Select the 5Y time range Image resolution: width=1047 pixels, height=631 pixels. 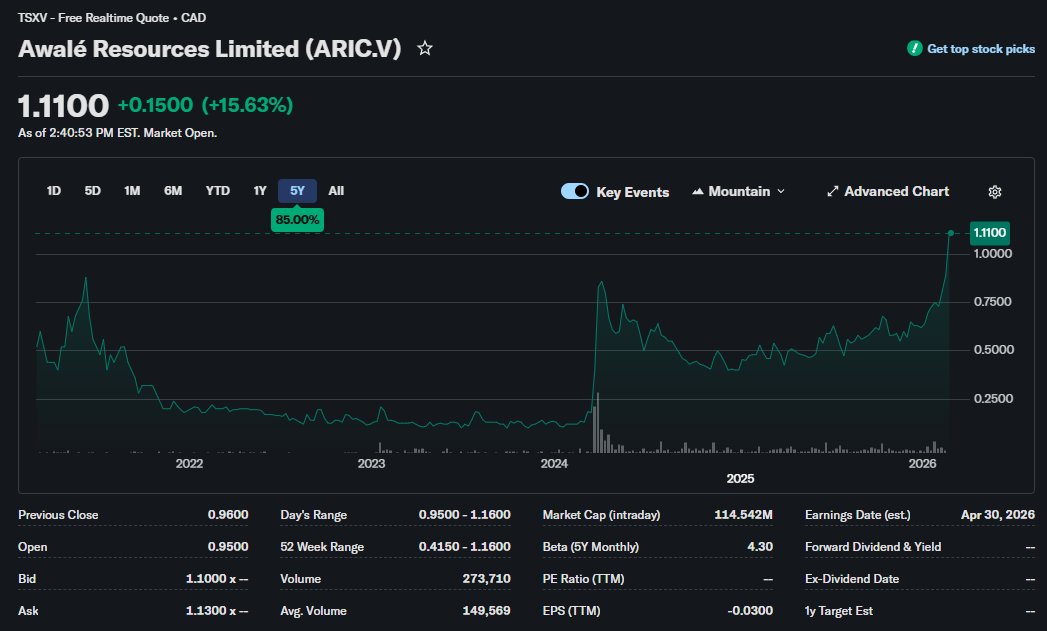[297, 191]
